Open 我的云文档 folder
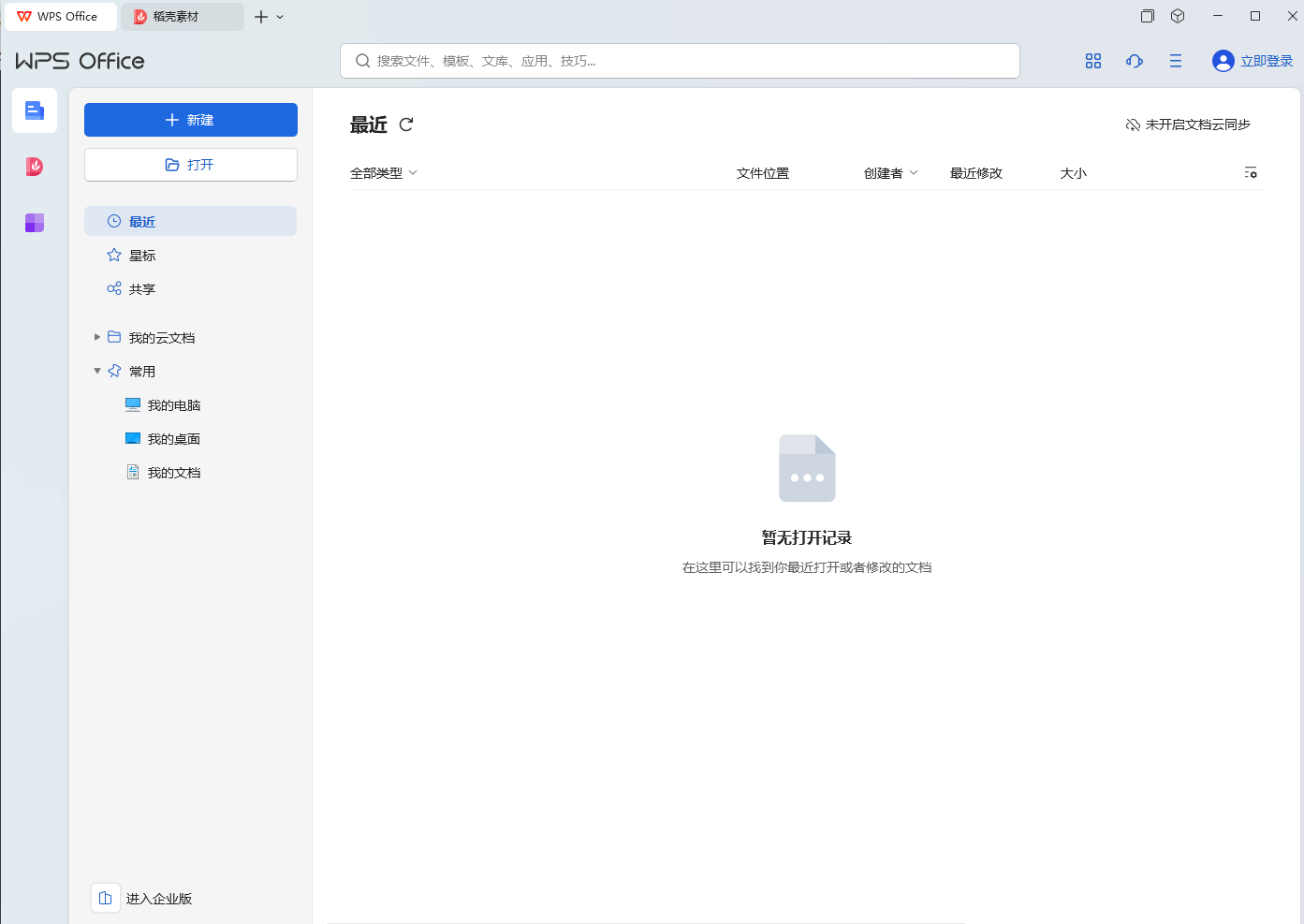Viewport: 1304px width, 924px height. click(162, 337)
